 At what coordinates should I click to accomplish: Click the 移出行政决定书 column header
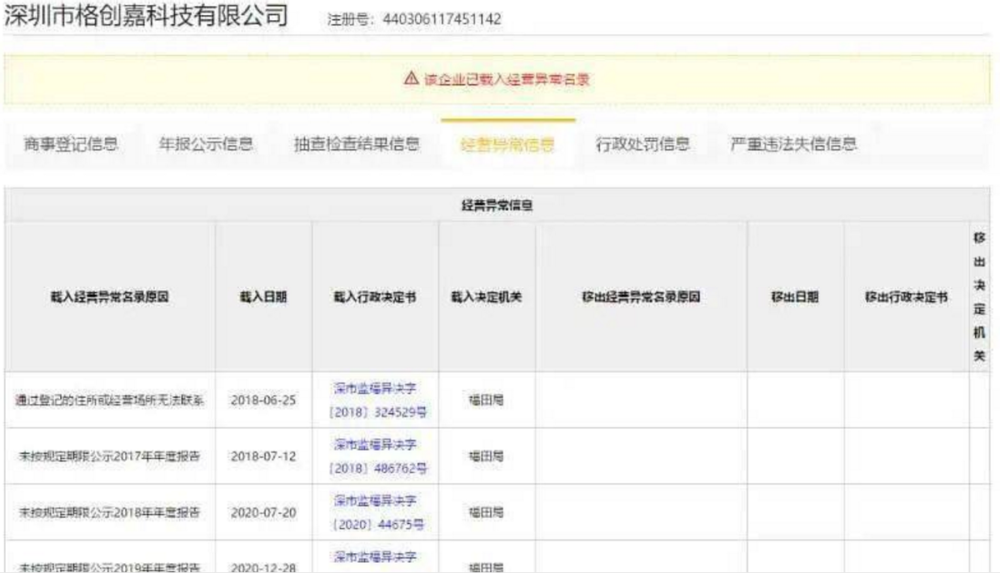(x=906, y=297)
